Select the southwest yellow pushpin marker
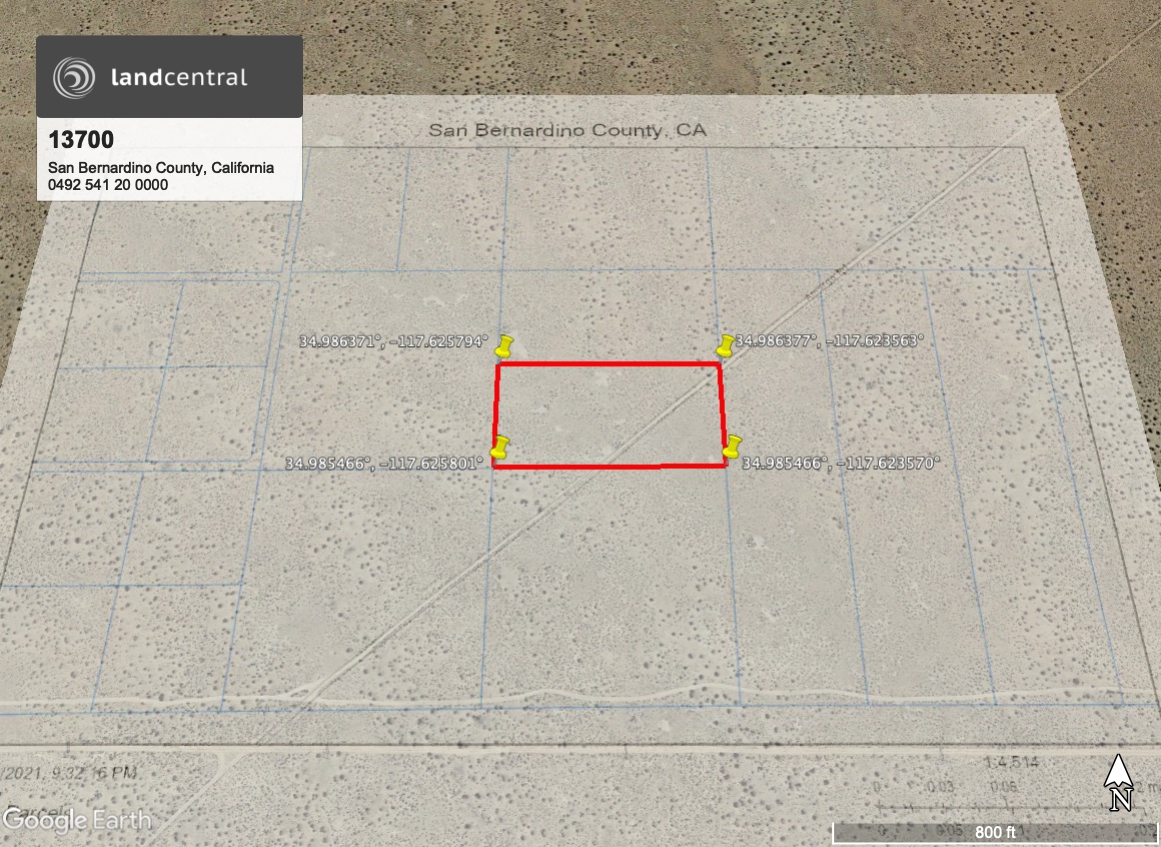The width and height of the screenshot is (1161, 847). tap(501, 448)
